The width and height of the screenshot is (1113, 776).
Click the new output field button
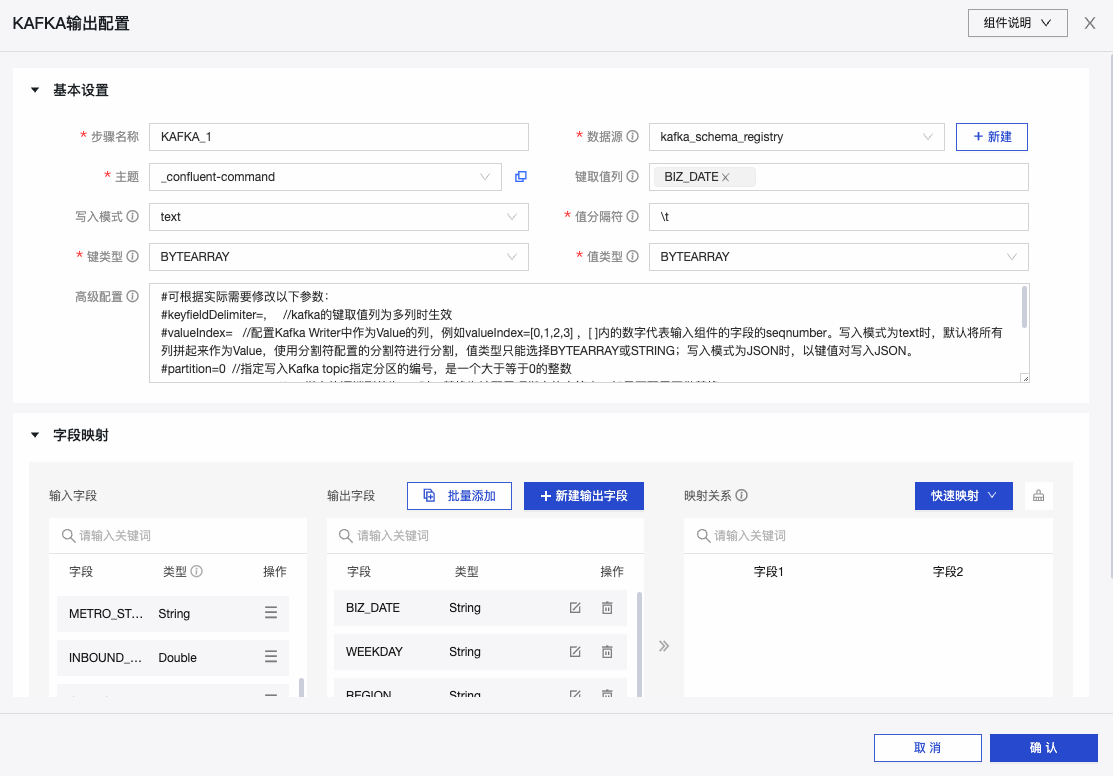click(x=583, y=496)
